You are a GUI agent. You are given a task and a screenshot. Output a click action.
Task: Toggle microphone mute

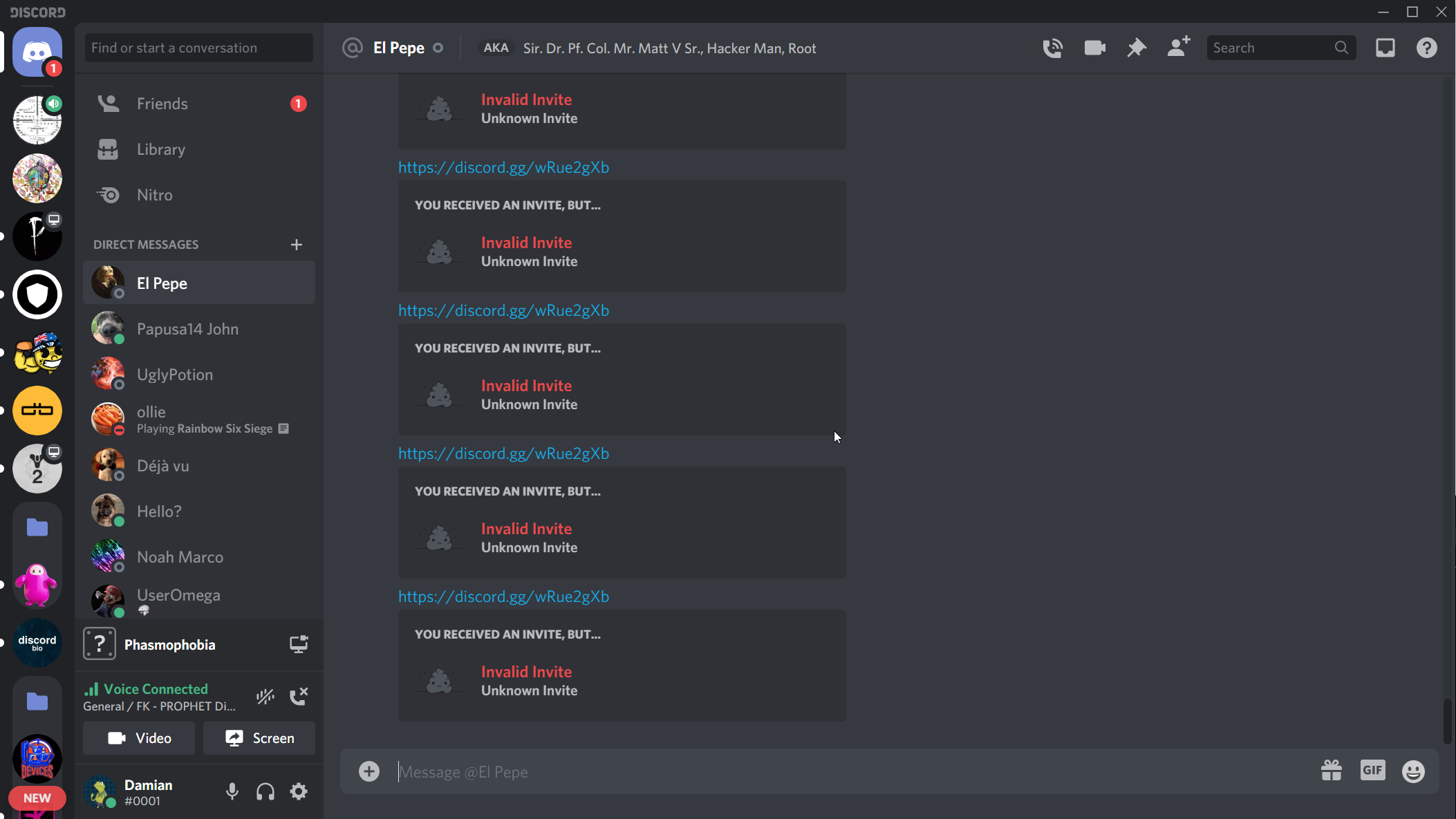(232, 791)
